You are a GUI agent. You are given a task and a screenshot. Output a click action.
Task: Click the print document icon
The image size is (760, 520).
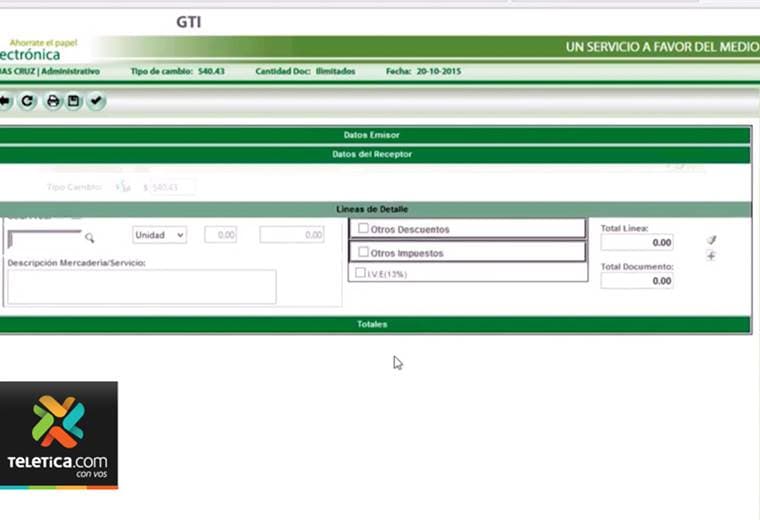coord(53,101)
